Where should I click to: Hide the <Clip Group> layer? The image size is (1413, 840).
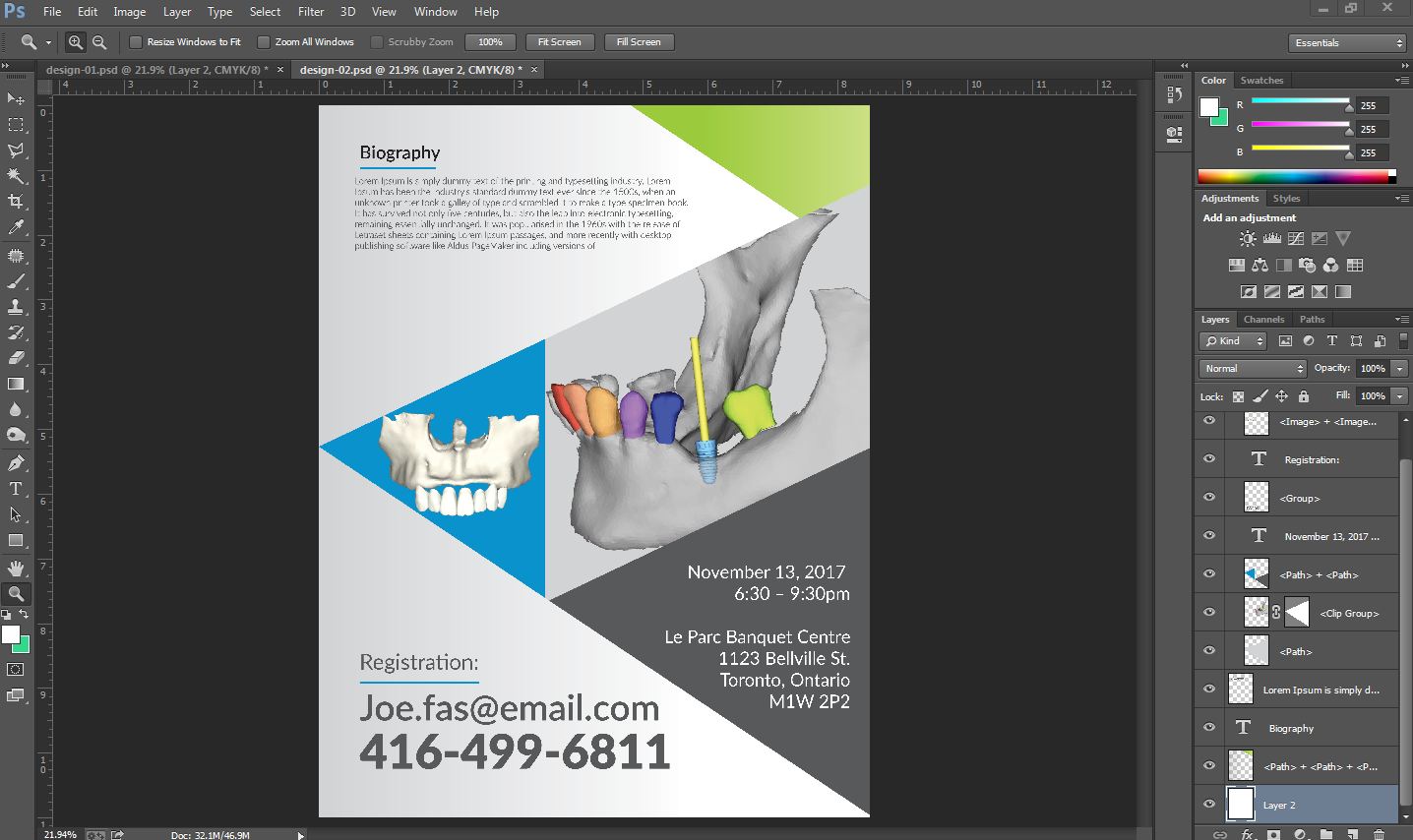coord(1209,612)
